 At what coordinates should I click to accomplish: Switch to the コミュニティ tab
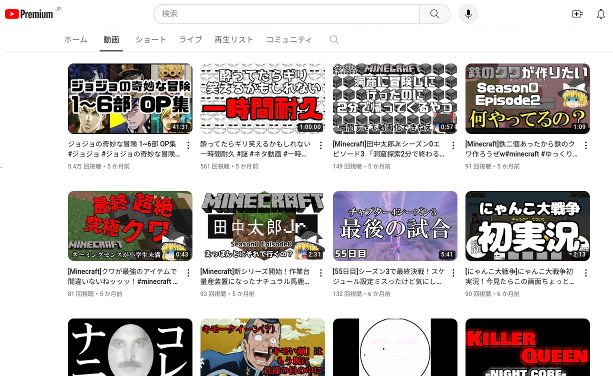point(289,39)
